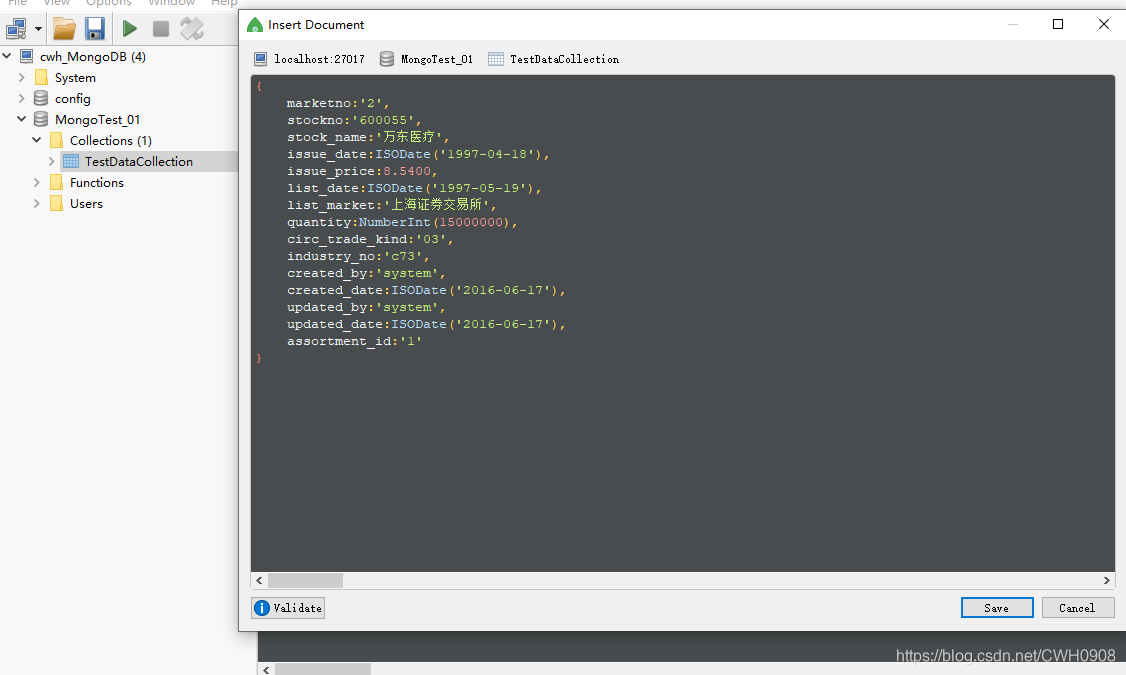
Task: Click the assortment_id:'1' line
Action: [354, 341]
